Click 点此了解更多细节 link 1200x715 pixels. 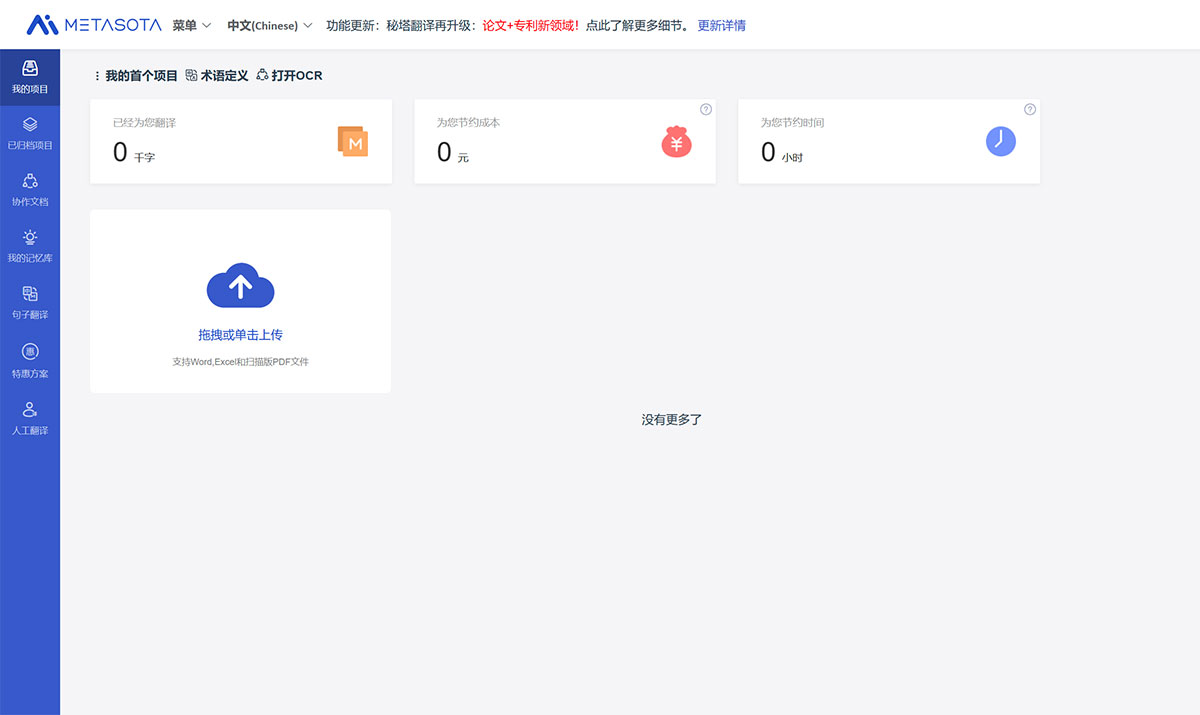coord(637,24)
